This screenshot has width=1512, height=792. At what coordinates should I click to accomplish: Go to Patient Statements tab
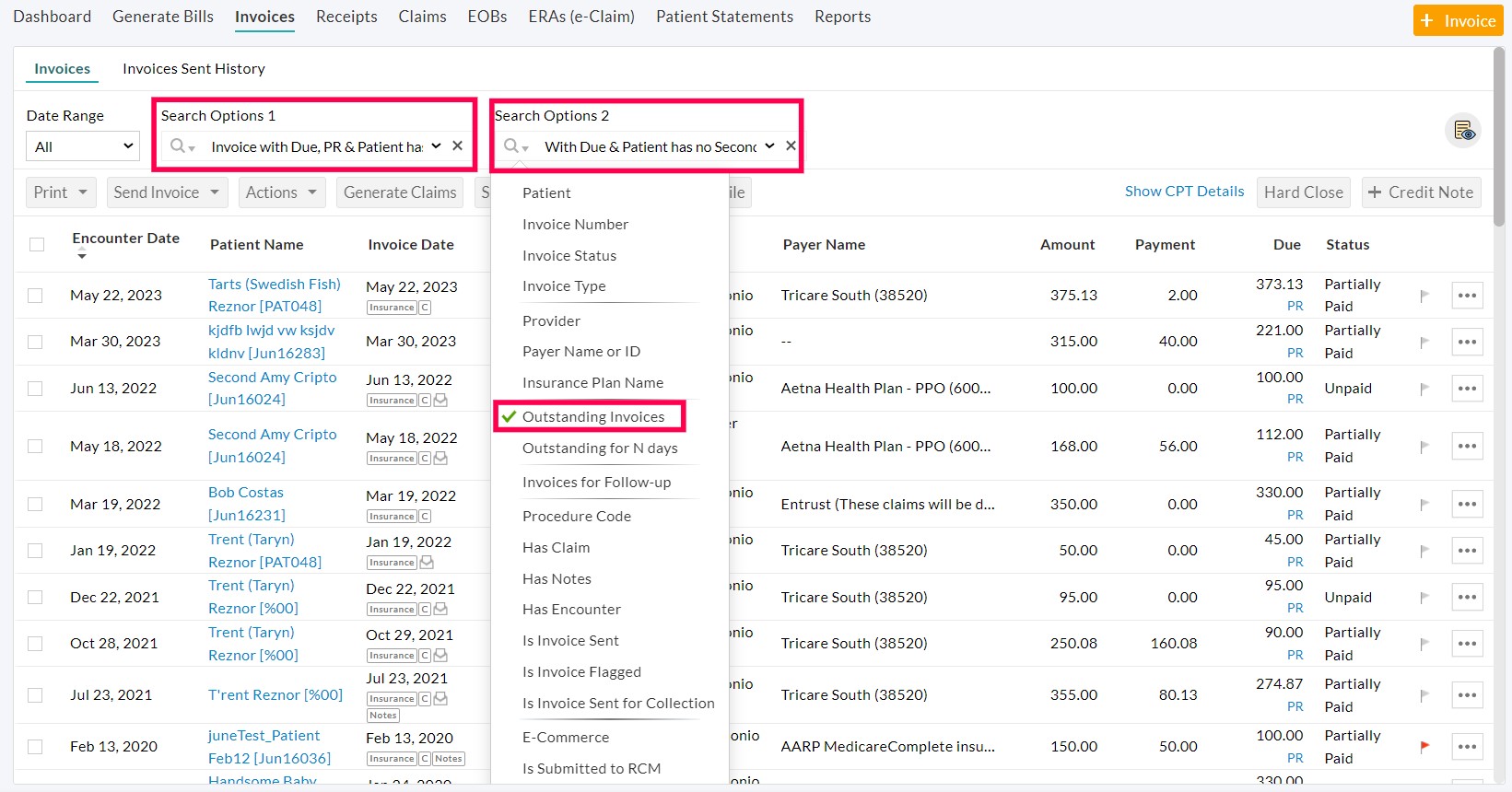[724, 17]
